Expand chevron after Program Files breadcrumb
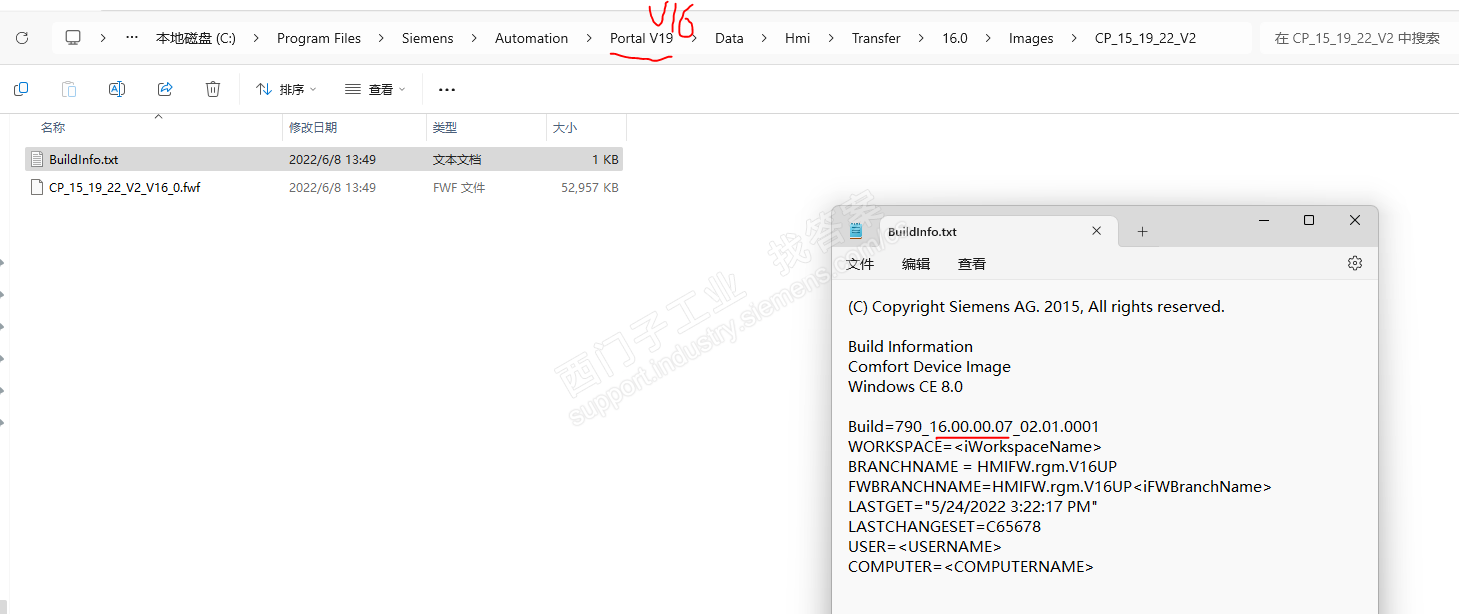1459x614 pixels. [381, 38]
